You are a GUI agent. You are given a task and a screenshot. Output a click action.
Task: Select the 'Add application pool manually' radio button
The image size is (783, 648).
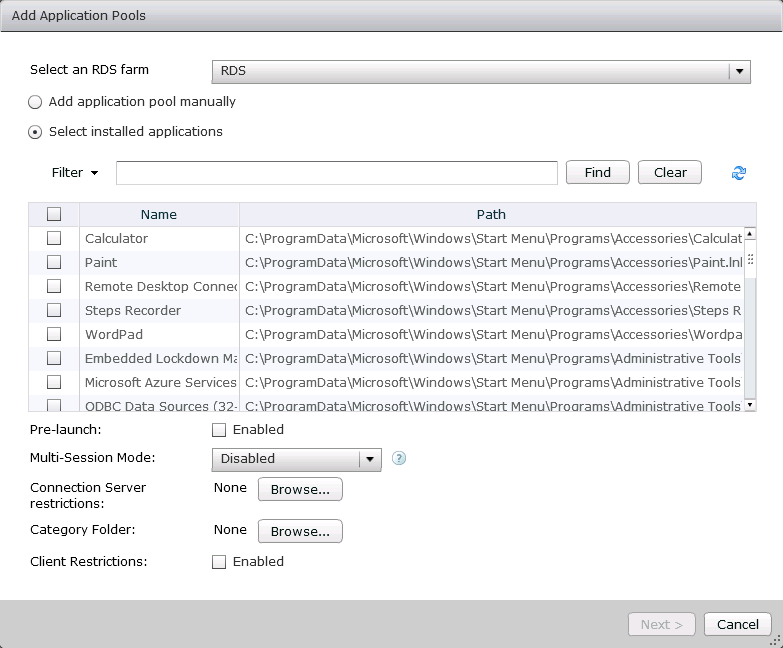[36, 102]
